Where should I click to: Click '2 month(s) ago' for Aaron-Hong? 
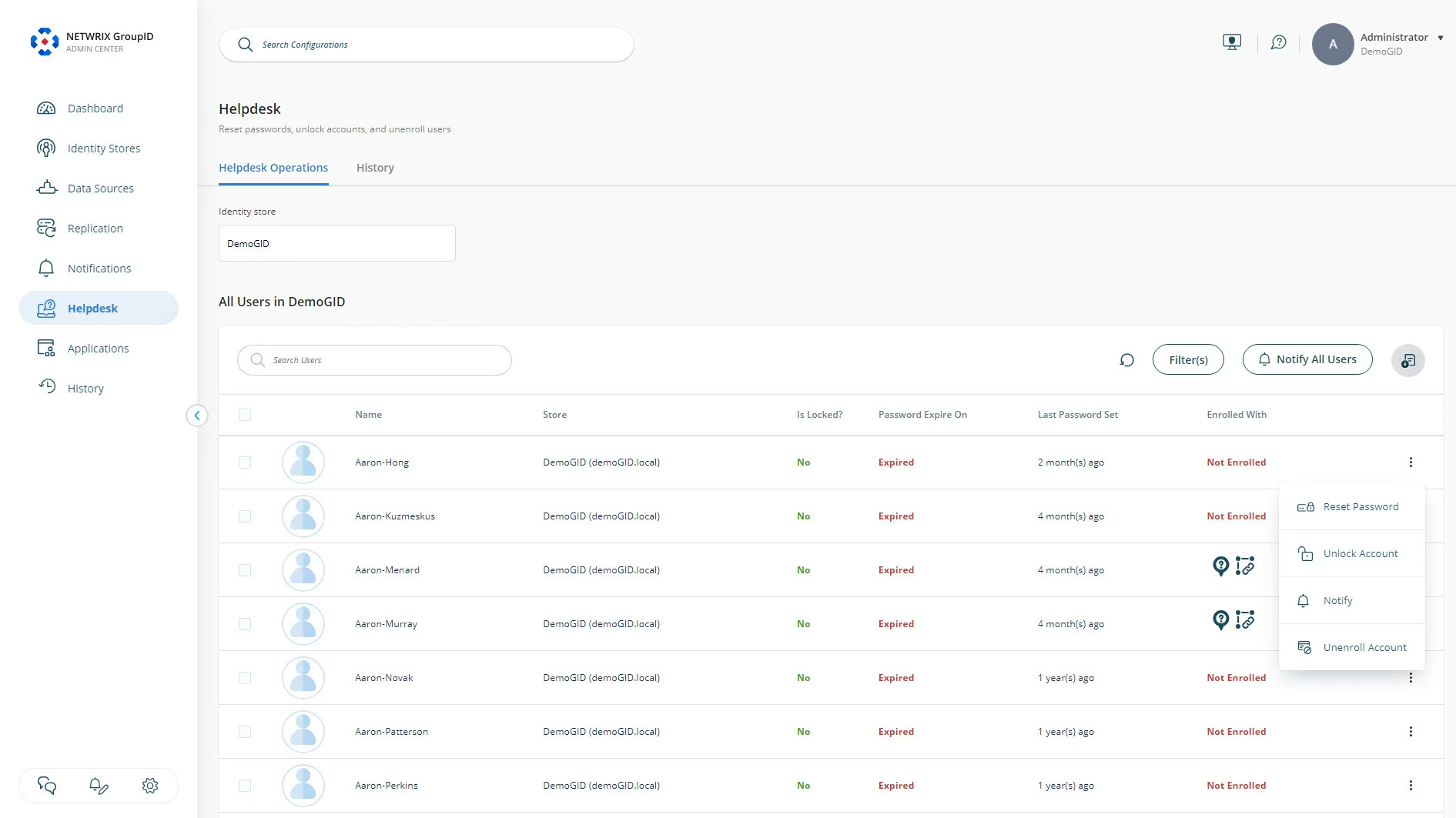pos(1071,462)
